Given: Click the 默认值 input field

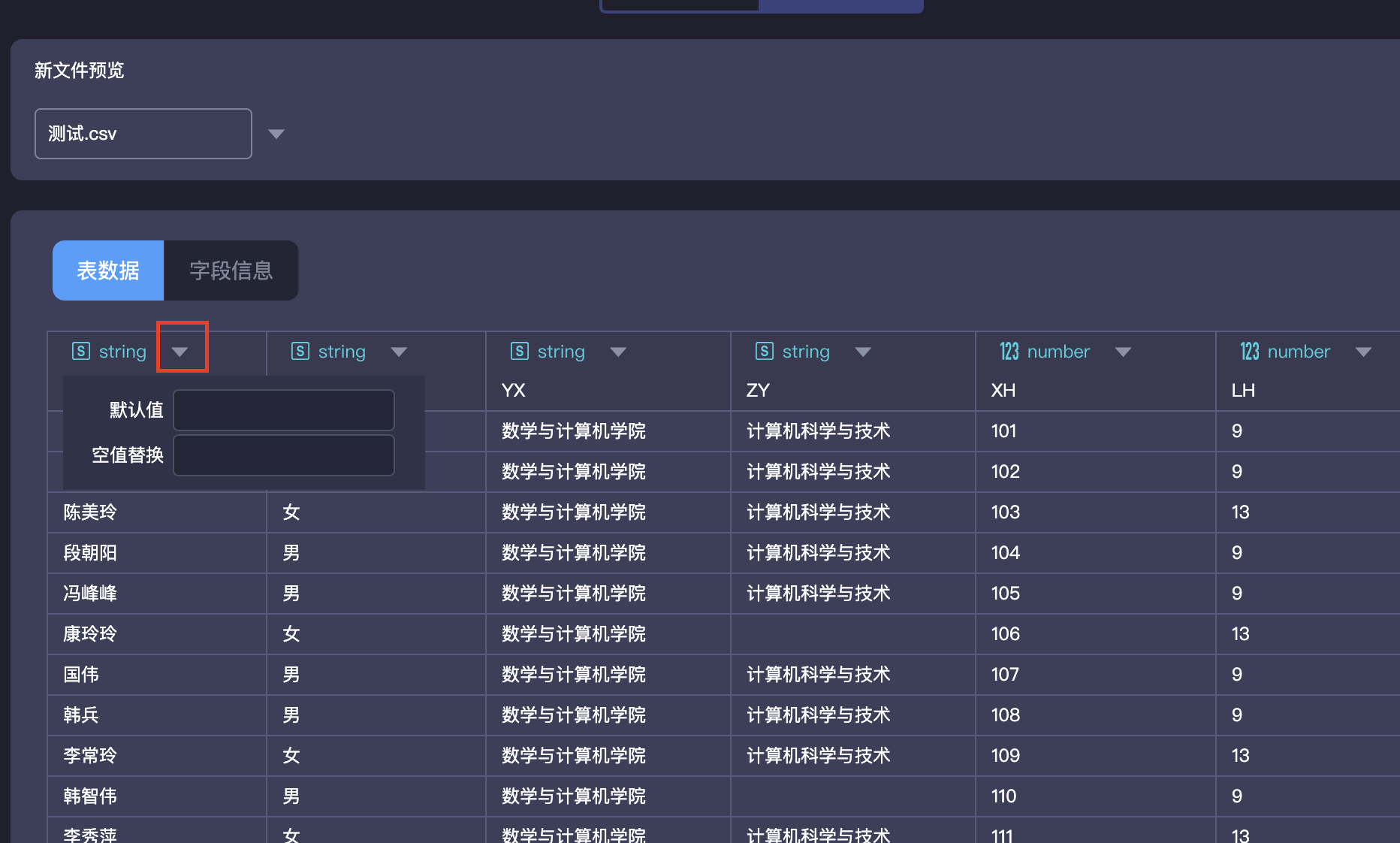Looking at the screenshot, I should click(x=284, y=409).
